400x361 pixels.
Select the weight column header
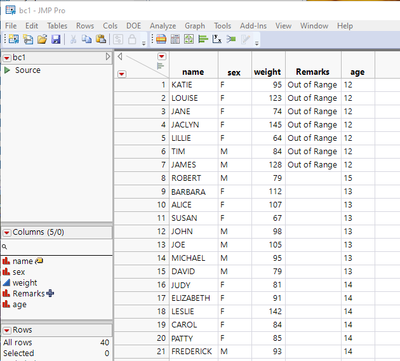tap(267, 72)
